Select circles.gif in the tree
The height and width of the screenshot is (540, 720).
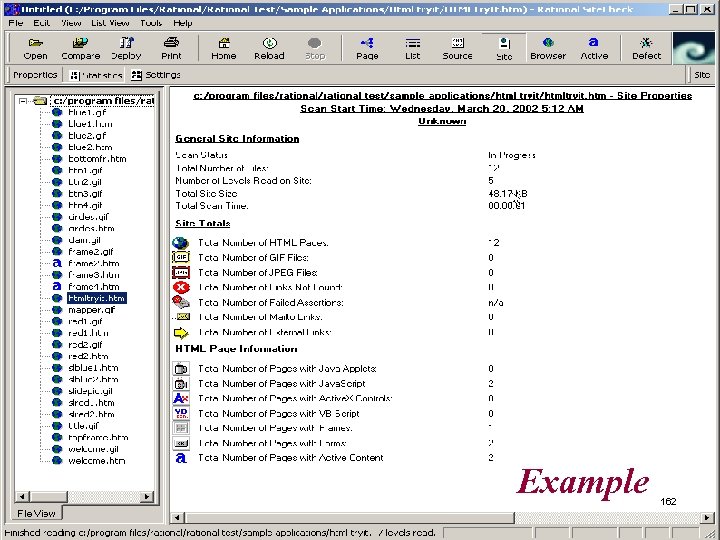click(x=88, y=217)
